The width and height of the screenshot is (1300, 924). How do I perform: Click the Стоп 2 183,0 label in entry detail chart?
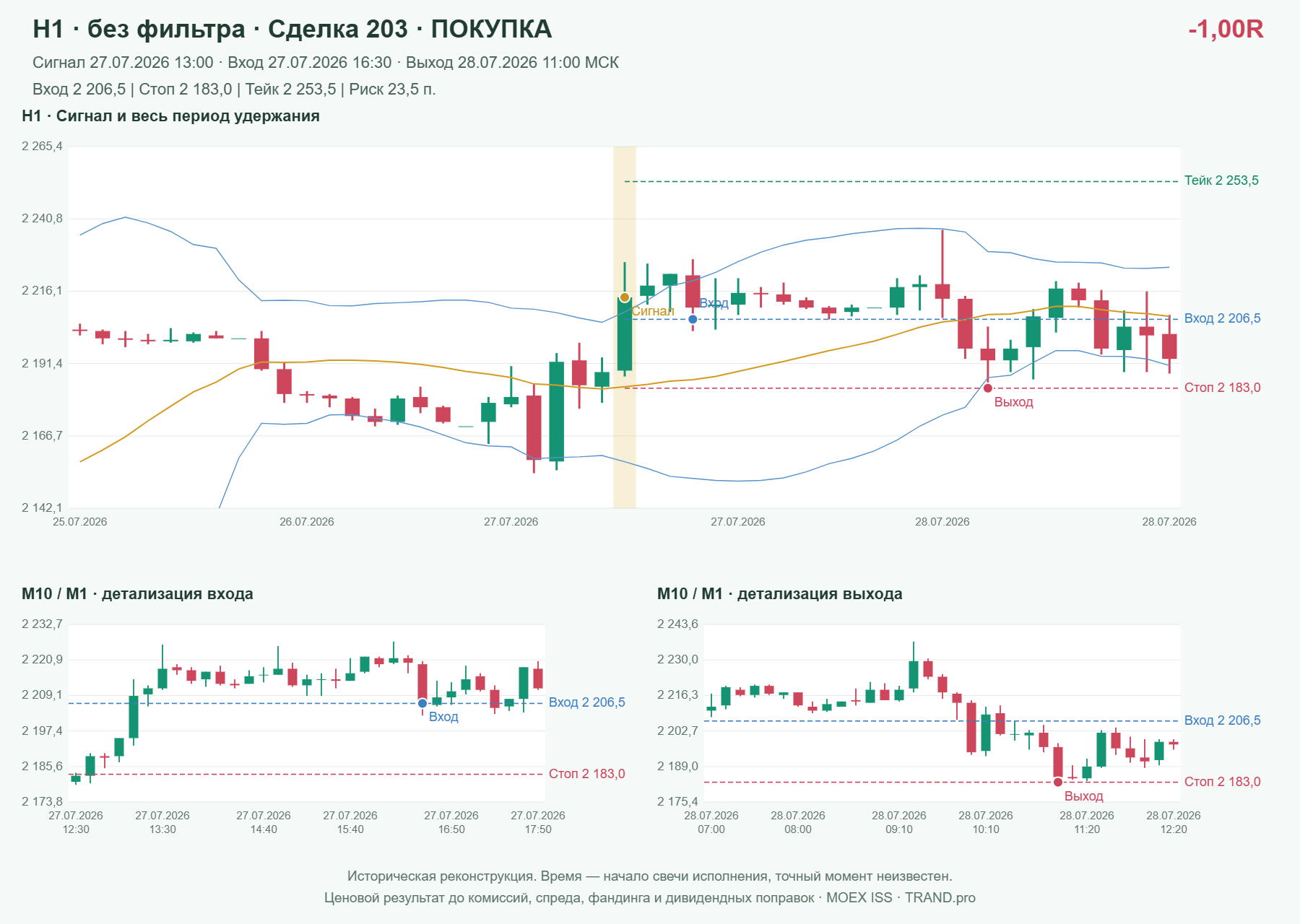(x=586, y=774)
